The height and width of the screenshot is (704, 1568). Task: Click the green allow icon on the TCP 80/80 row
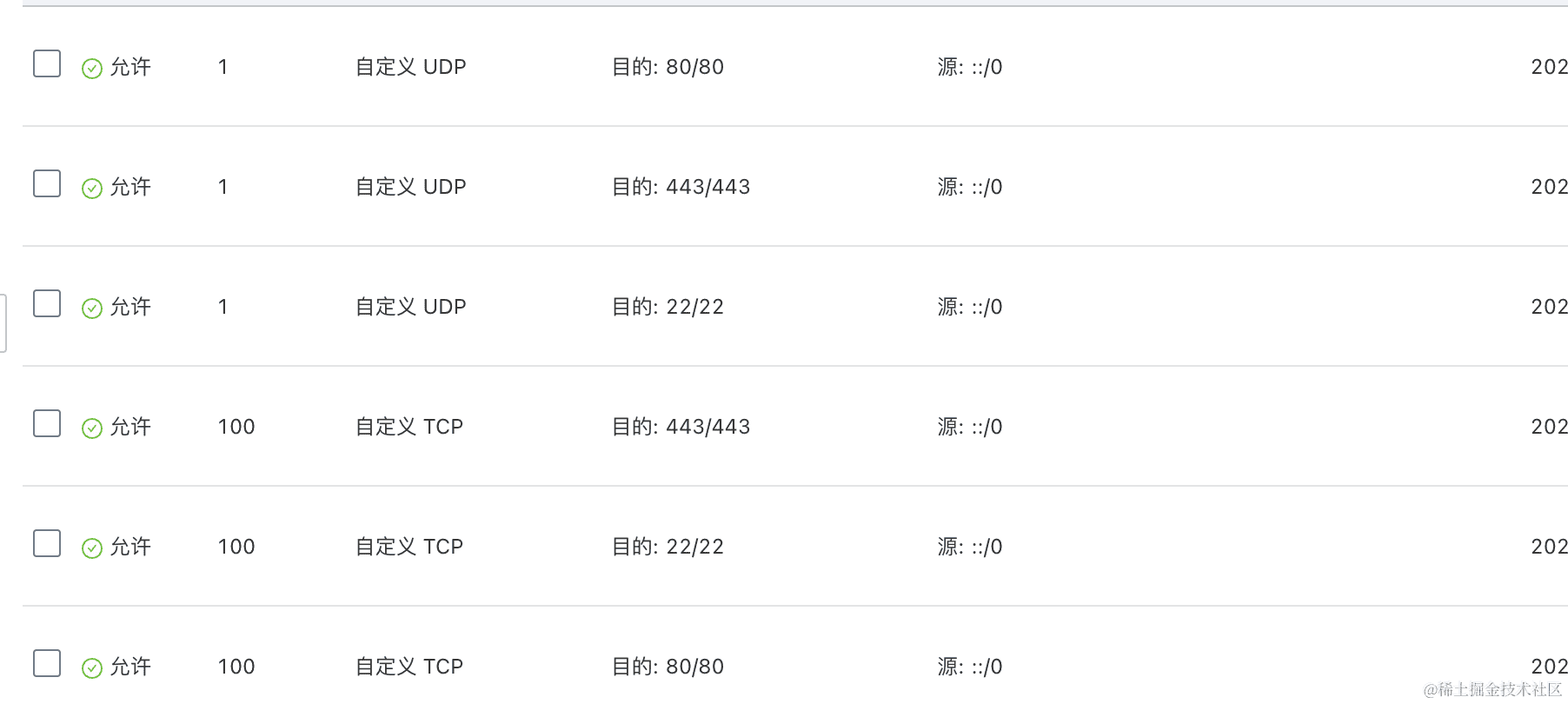point(92,668)
